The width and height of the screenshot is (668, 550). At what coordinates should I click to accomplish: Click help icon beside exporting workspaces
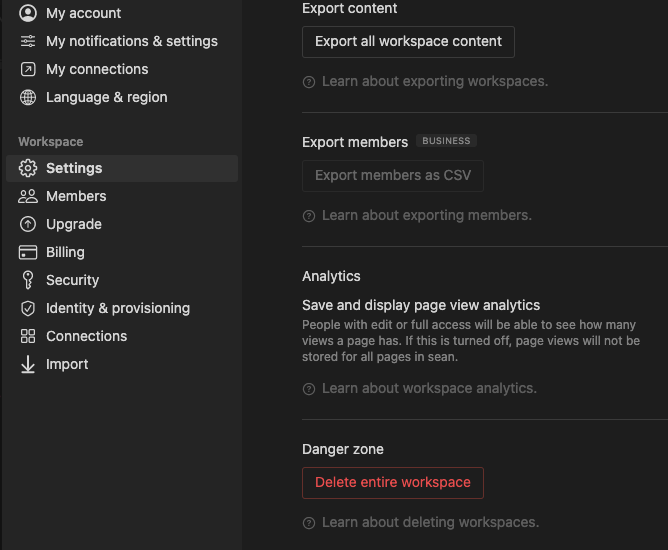pyautogui.click(x=309, y=82)
